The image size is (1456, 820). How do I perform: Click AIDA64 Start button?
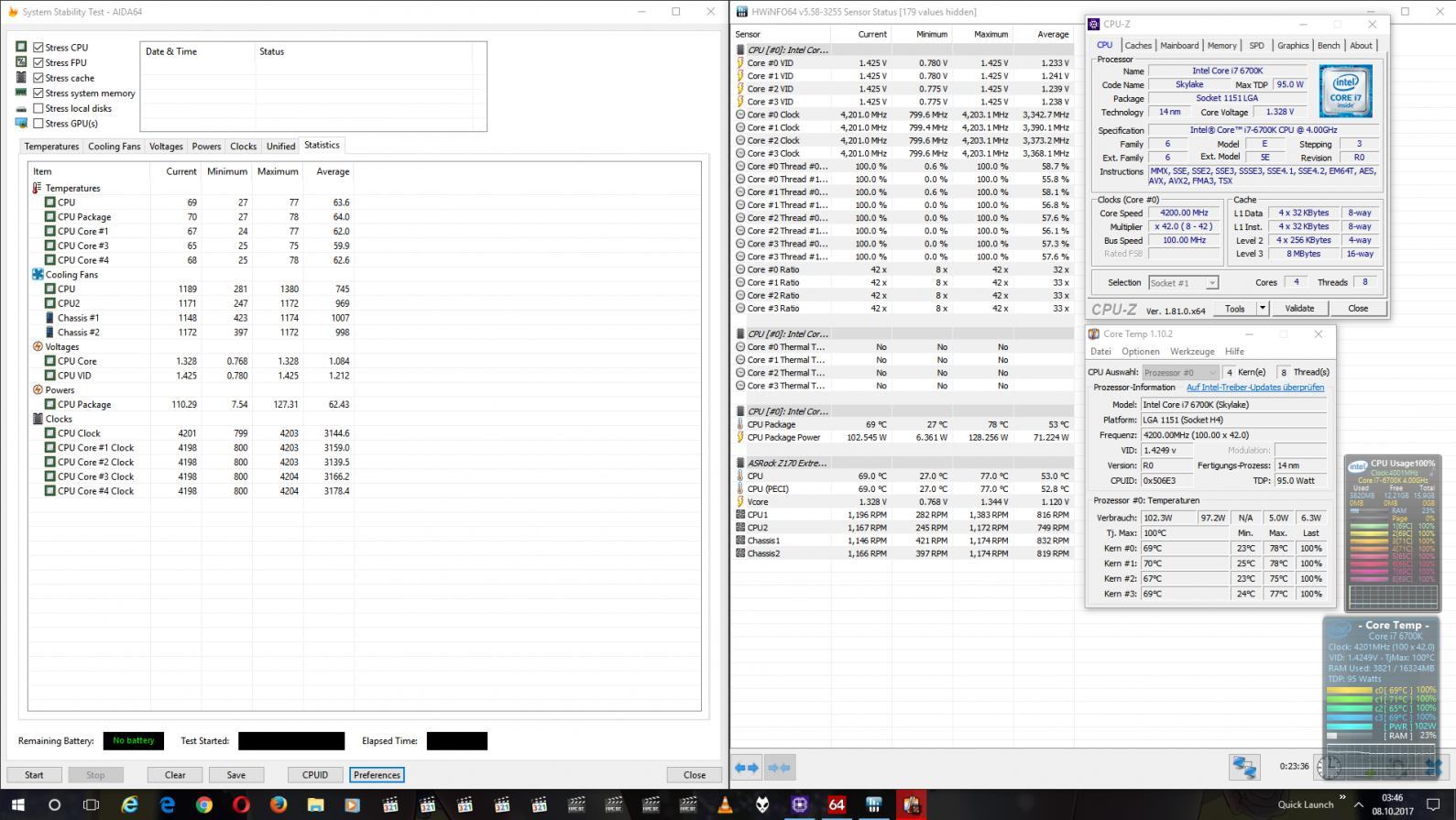point(34,775)
